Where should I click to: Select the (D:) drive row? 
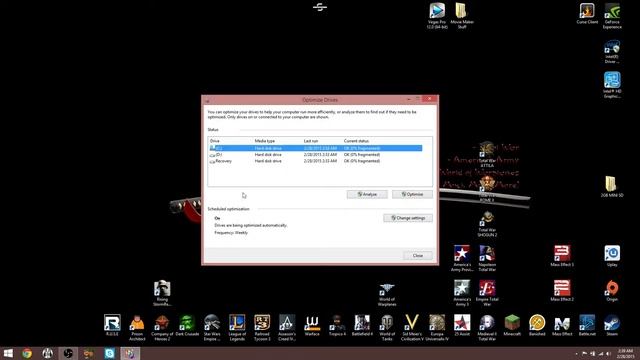316,155
